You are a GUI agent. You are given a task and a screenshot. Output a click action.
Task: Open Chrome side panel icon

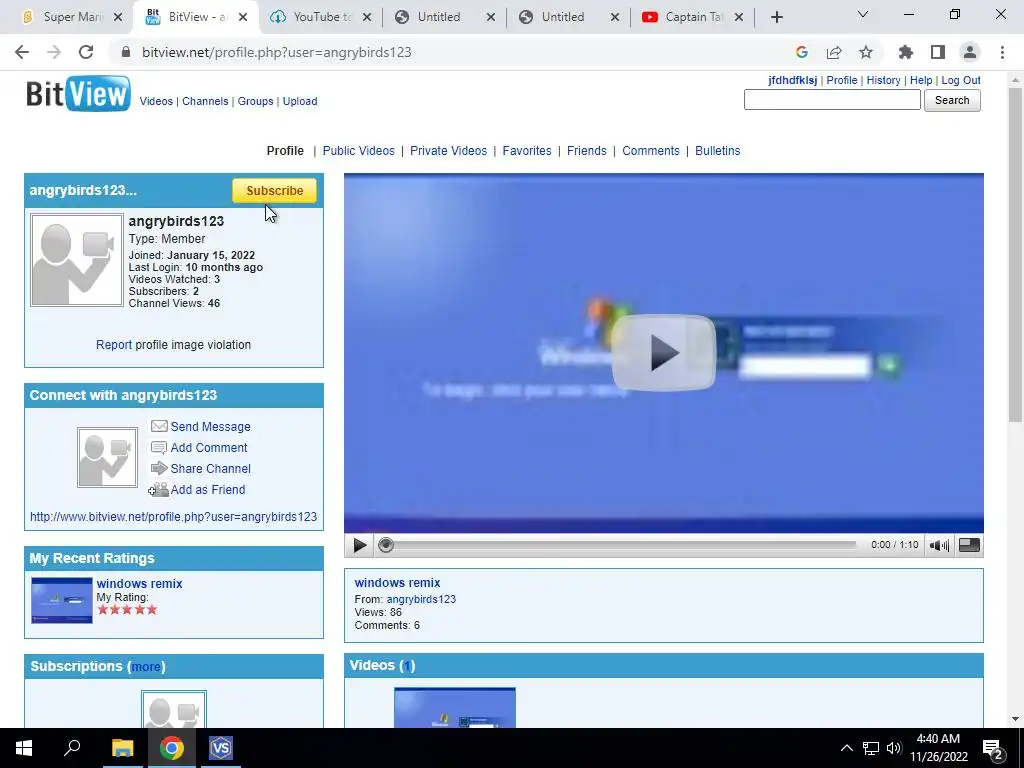938,52
